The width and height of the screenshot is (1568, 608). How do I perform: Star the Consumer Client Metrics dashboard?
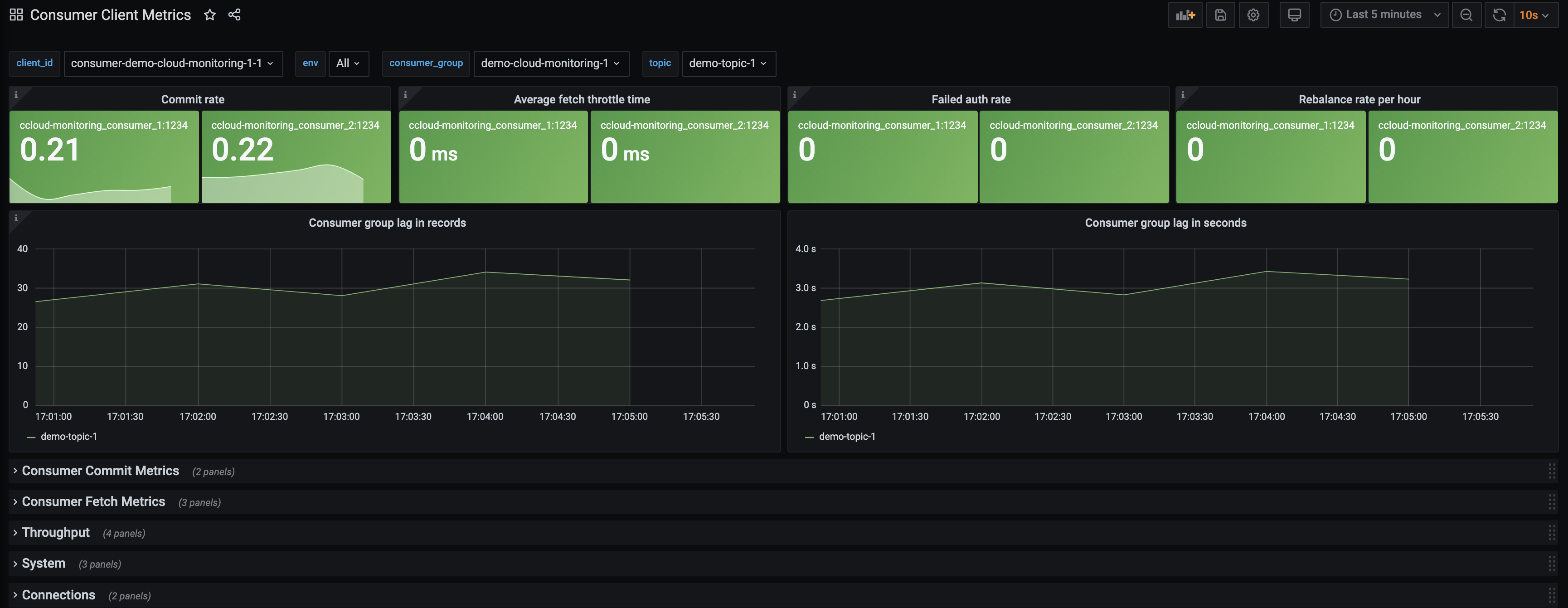tap(209, 15)
